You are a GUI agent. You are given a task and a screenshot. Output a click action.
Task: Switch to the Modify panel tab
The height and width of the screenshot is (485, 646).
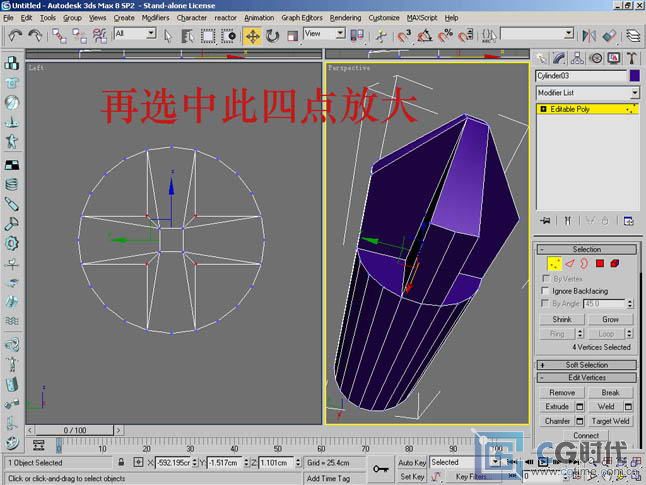pyautogui.click(x=559, y=59)
